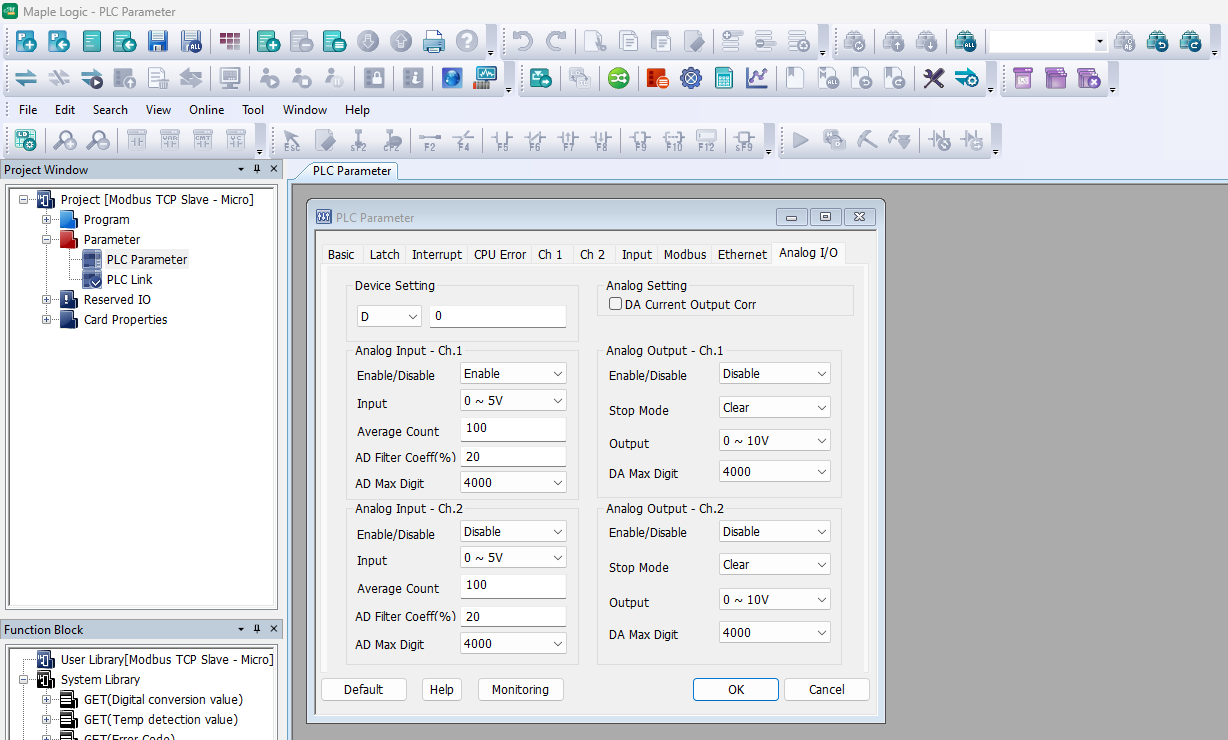Click the New Project icon

click(x=25, y=42)
